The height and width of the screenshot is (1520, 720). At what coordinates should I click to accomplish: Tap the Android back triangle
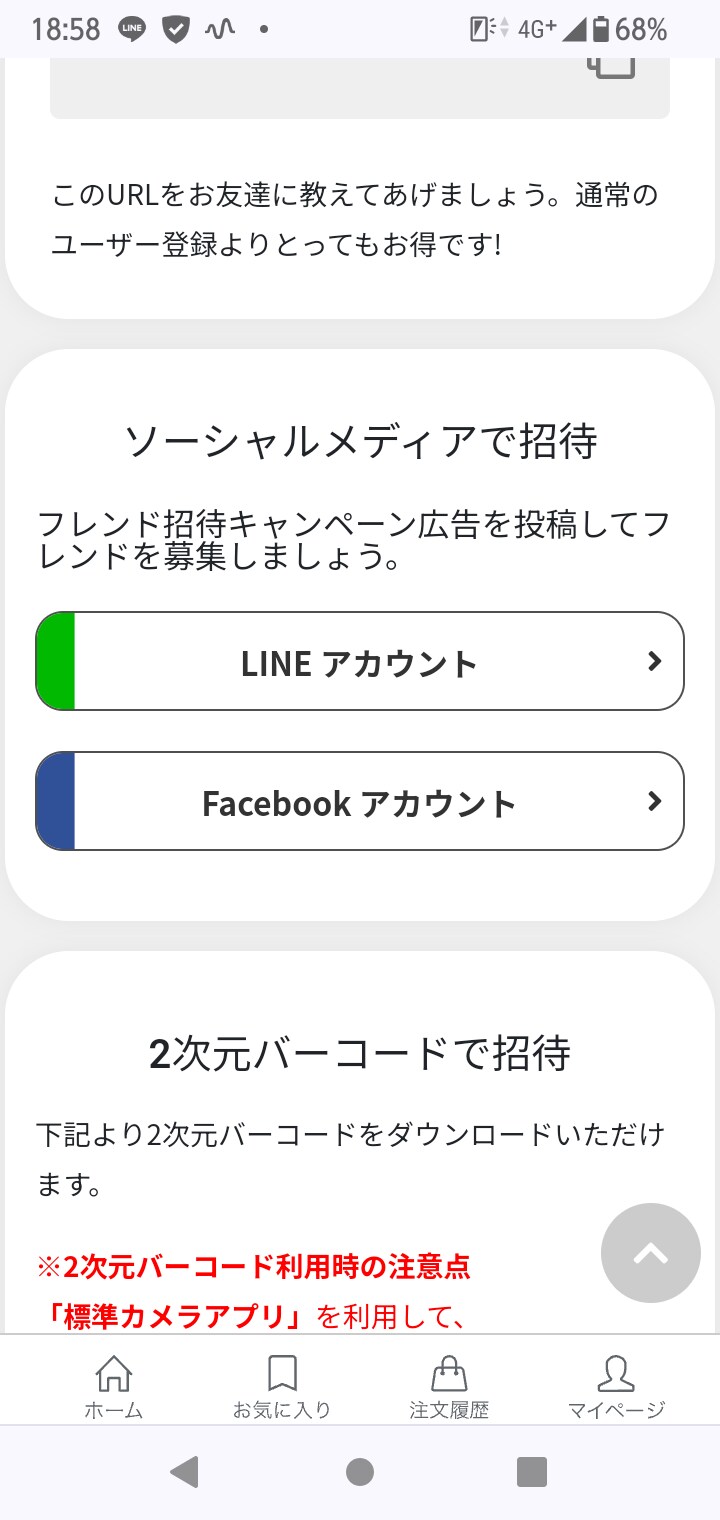184,1471
